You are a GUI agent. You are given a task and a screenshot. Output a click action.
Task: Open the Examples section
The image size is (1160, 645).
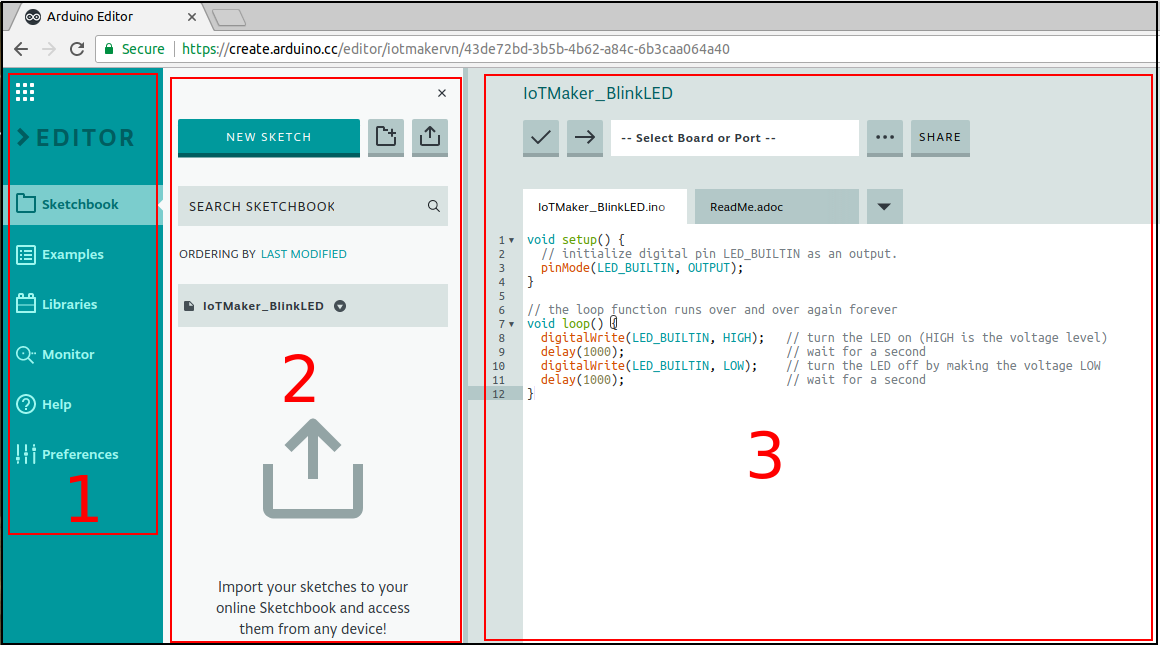point(72,254)
